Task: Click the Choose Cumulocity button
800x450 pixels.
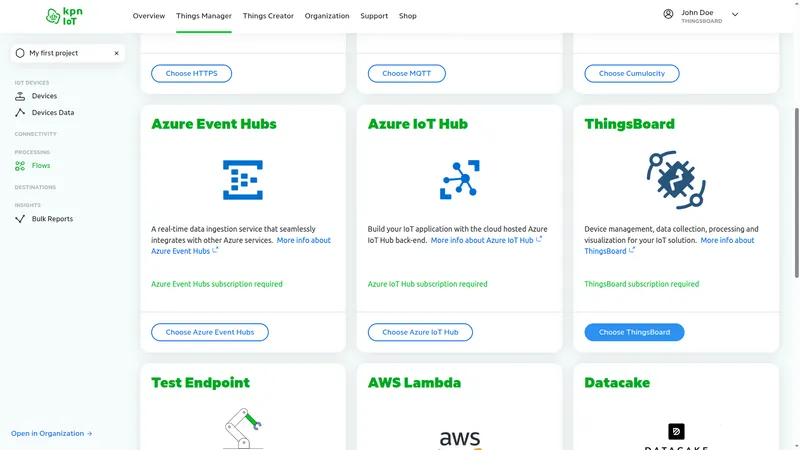Action: click(632, 73)
